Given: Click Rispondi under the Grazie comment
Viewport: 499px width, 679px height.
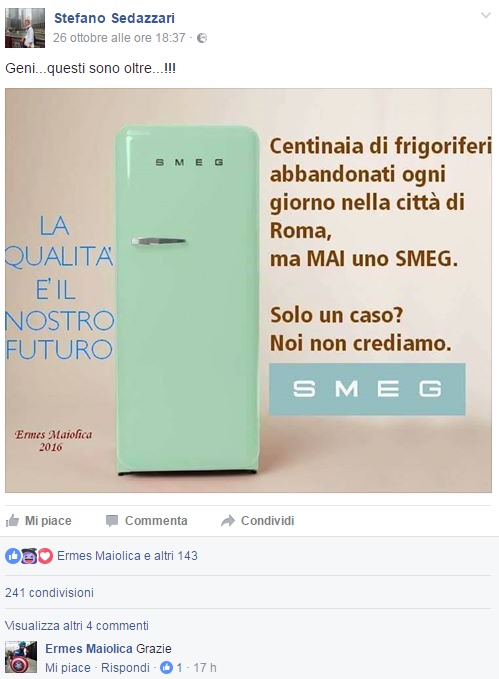Looking at the screenshot, I should (125, 668).
